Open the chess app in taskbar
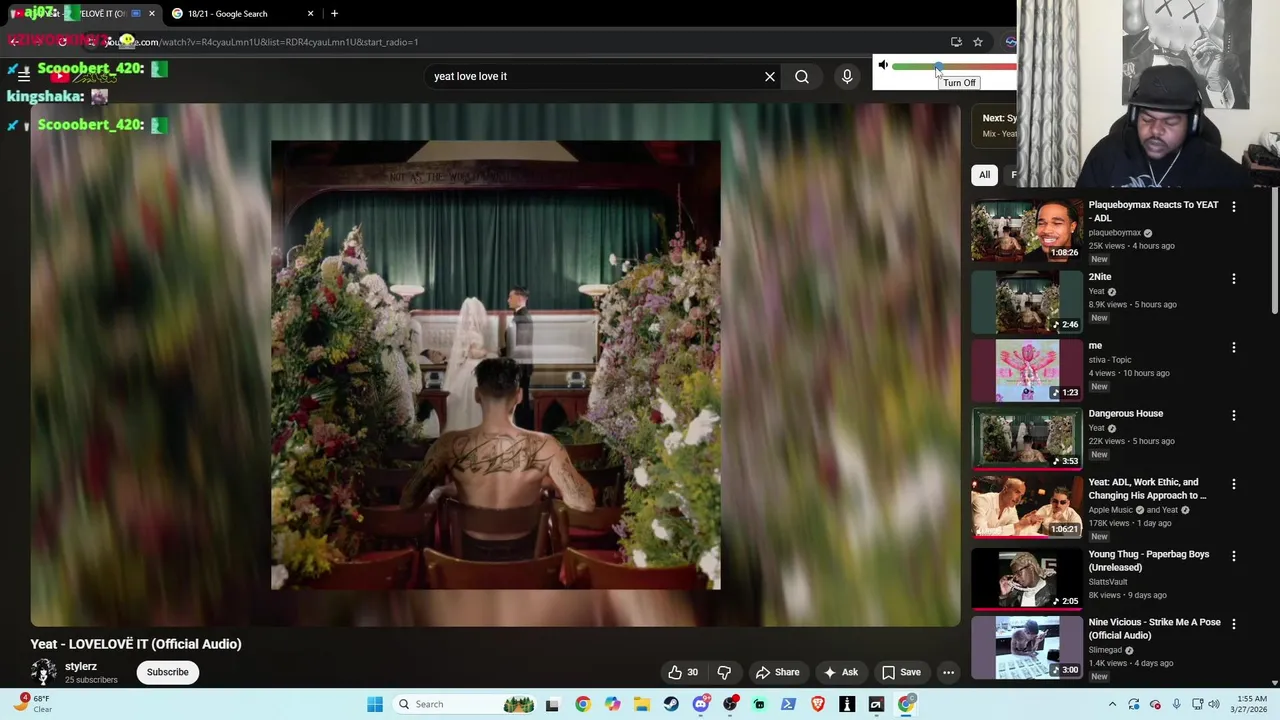The height and width of the screenshot is (720, 1280). (847, 704)
